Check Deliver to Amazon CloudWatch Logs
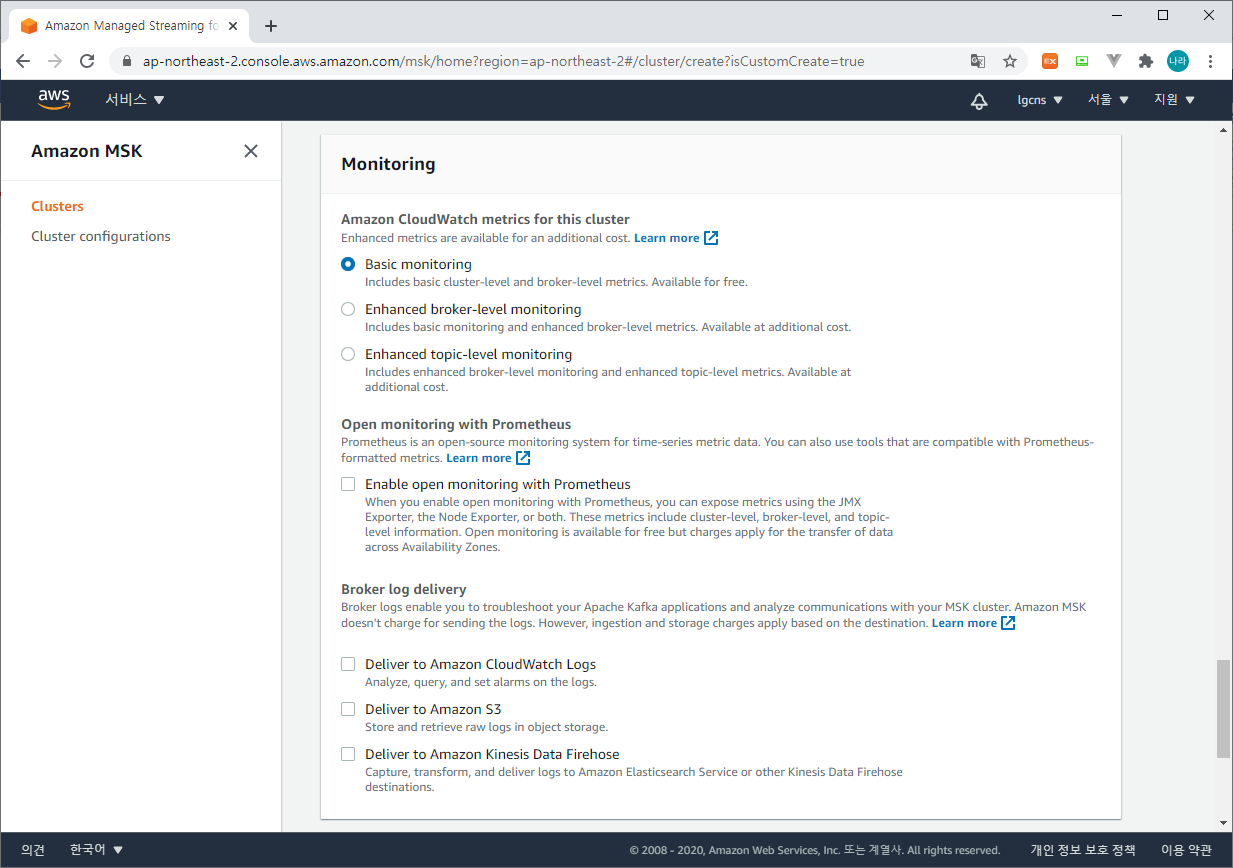 click(348, 664)
